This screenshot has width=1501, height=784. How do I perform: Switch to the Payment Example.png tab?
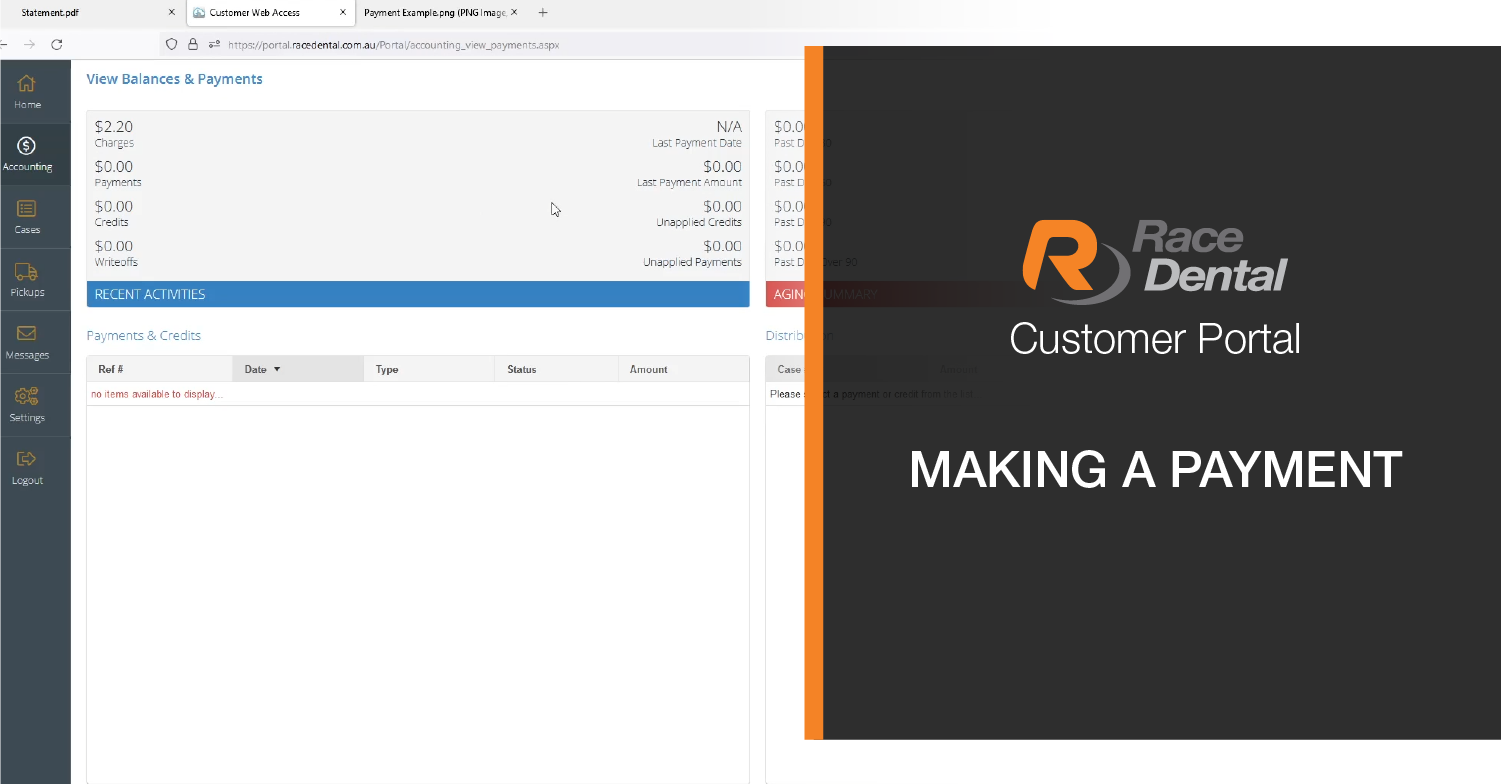coord(434,13)
